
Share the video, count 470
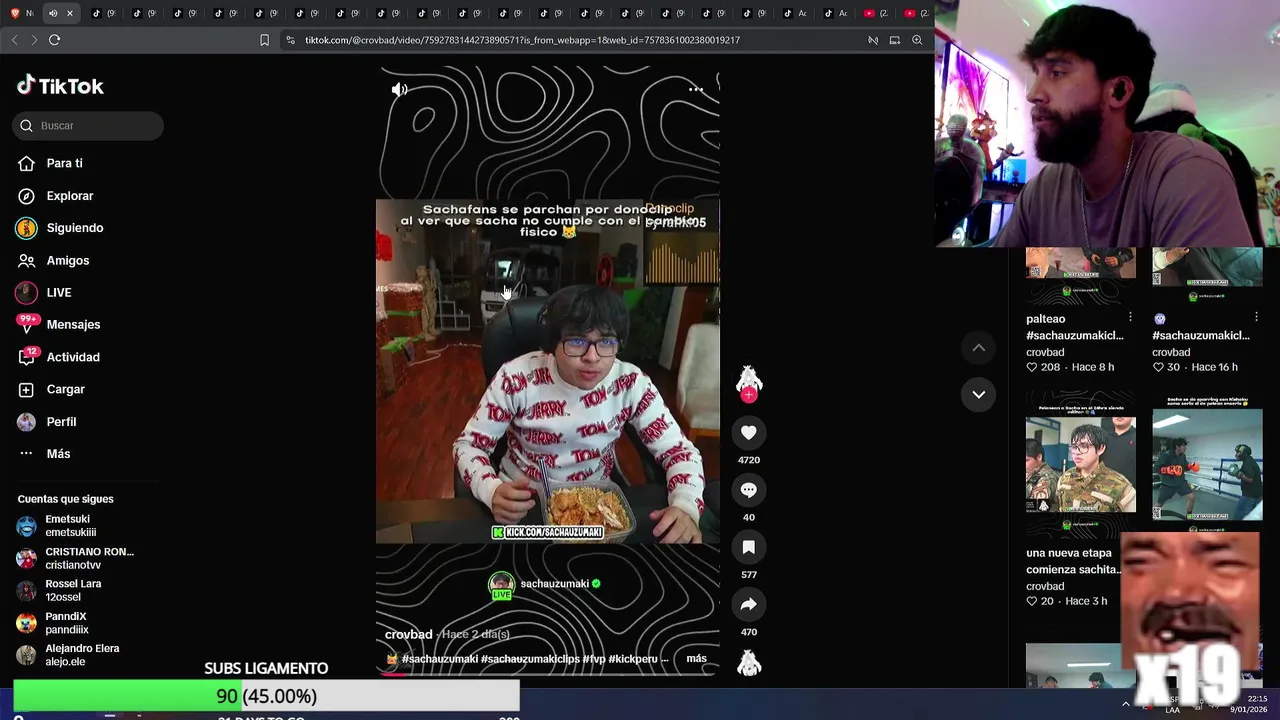(x=748, y=604)
